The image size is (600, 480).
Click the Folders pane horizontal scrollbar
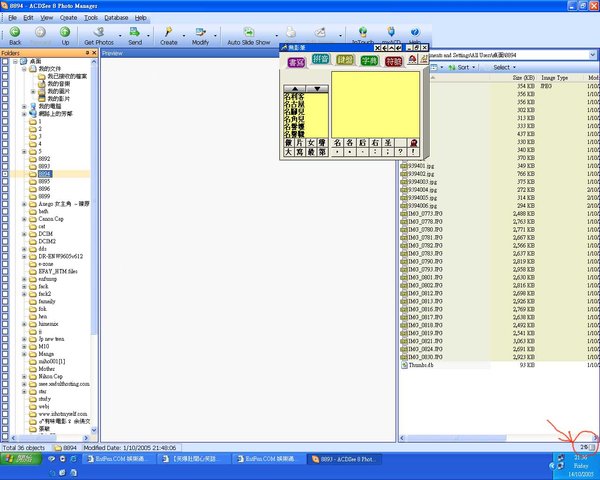(x=49, y=438)
